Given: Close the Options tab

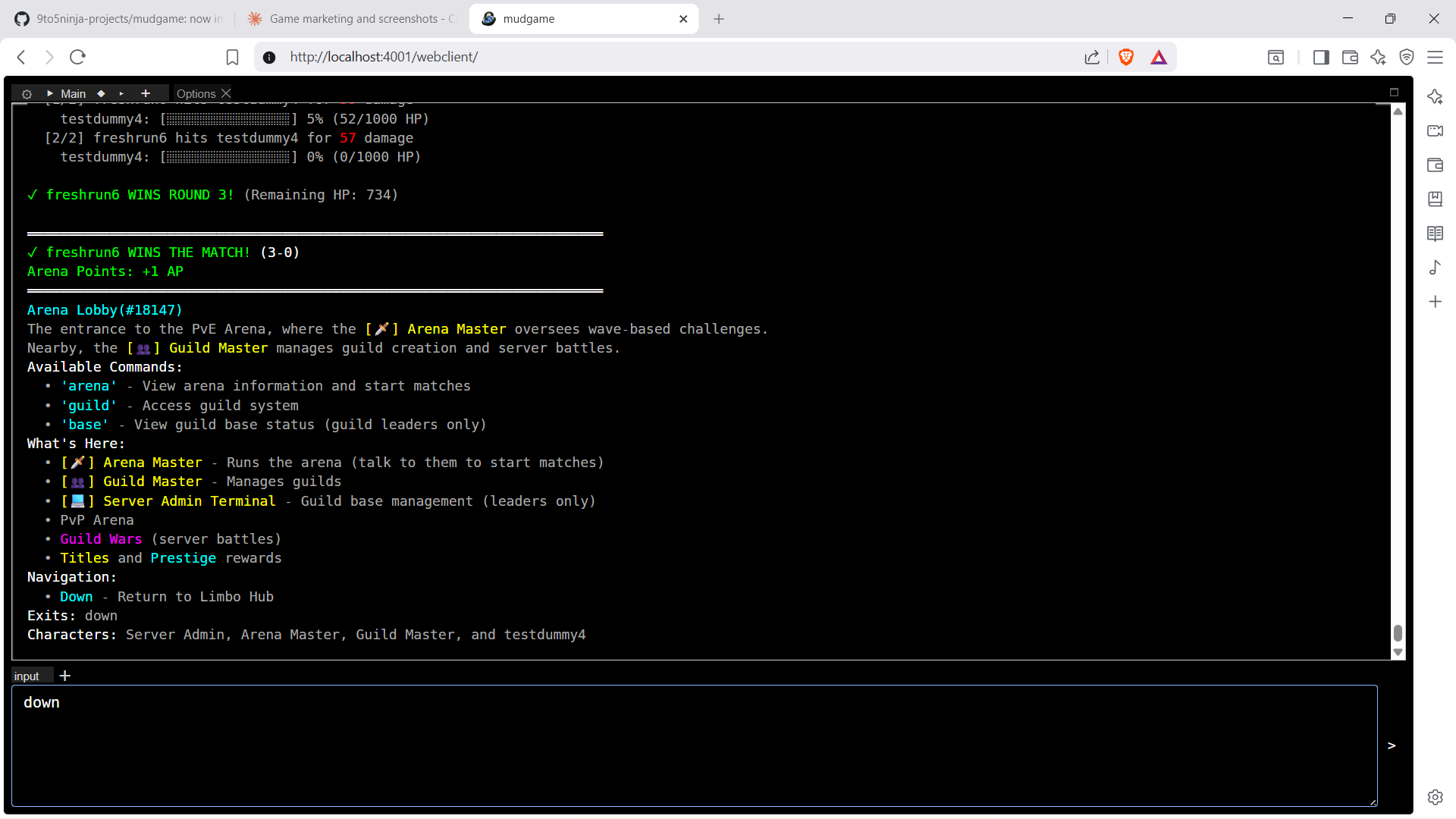Looking at the screenshot, I should (226, 93).
